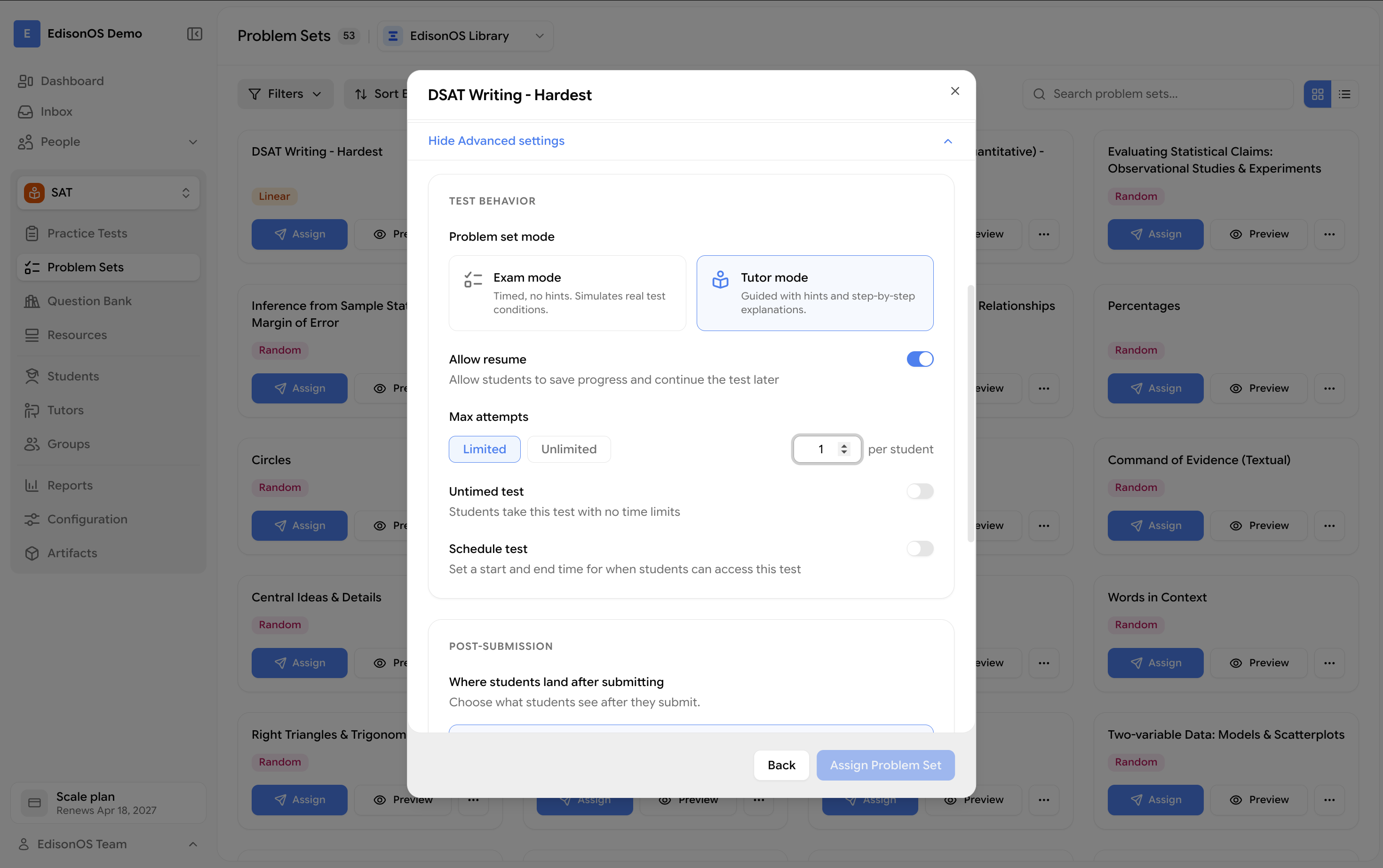Open the Question Bank
This screenshot has width=1383, height=868.
(108, 301)
